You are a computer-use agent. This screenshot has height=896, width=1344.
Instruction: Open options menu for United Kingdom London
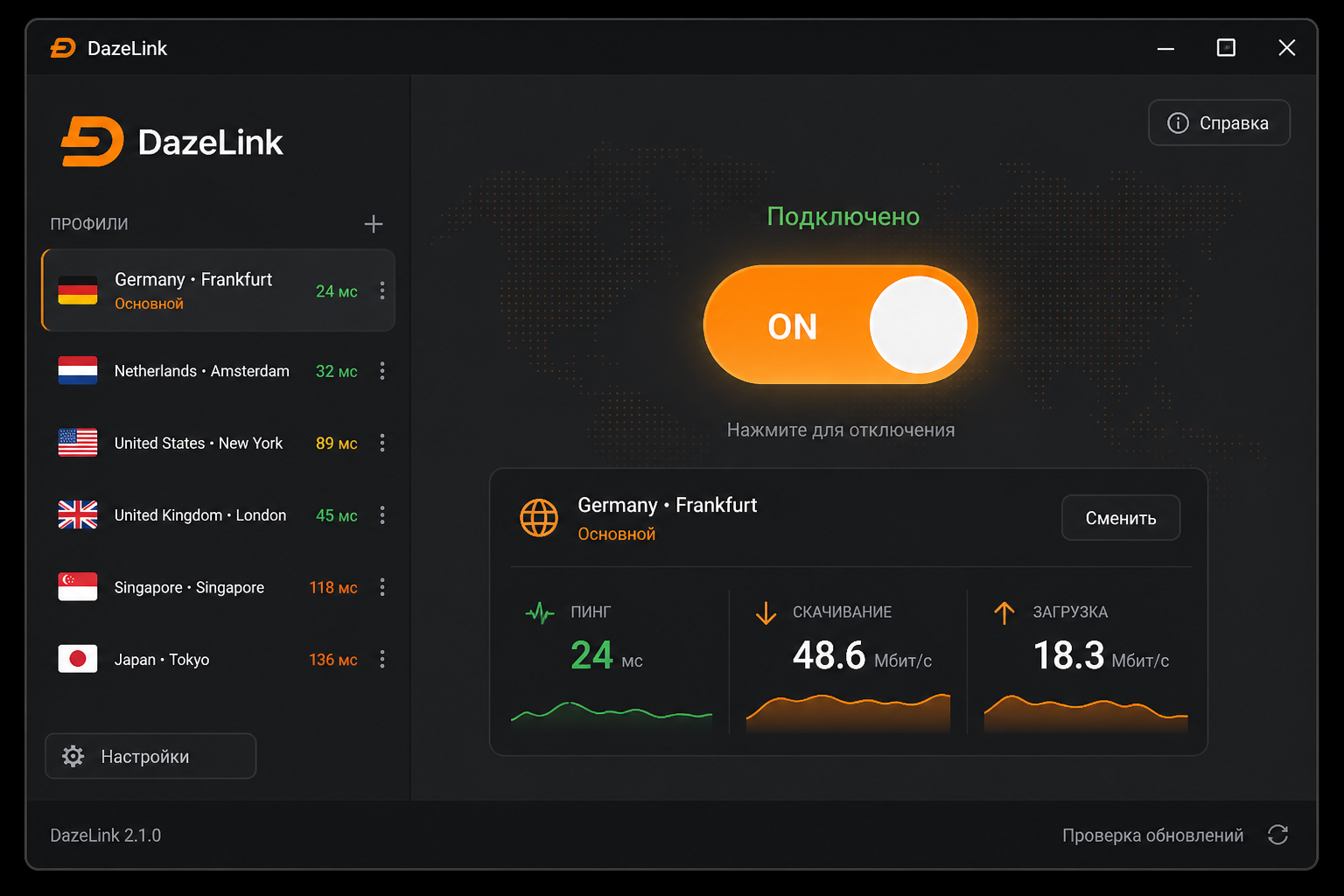click(382, 515)
